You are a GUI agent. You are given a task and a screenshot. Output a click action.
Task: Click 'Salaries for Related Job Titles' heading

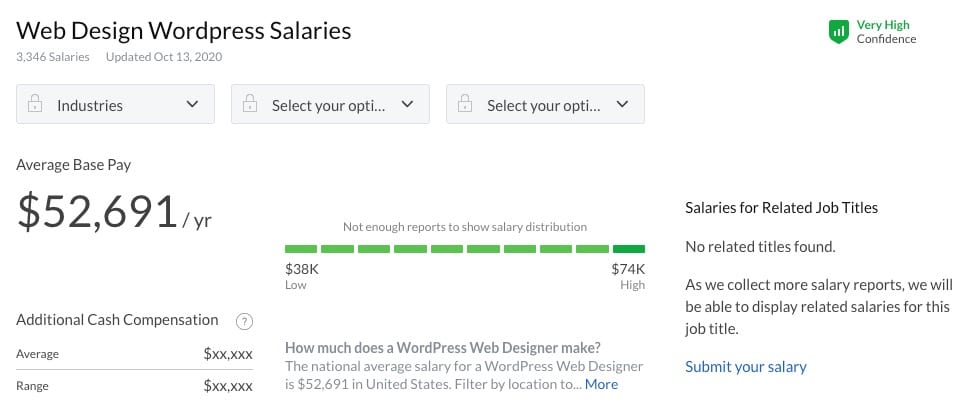pyautogui.click(x=782, y=208)
